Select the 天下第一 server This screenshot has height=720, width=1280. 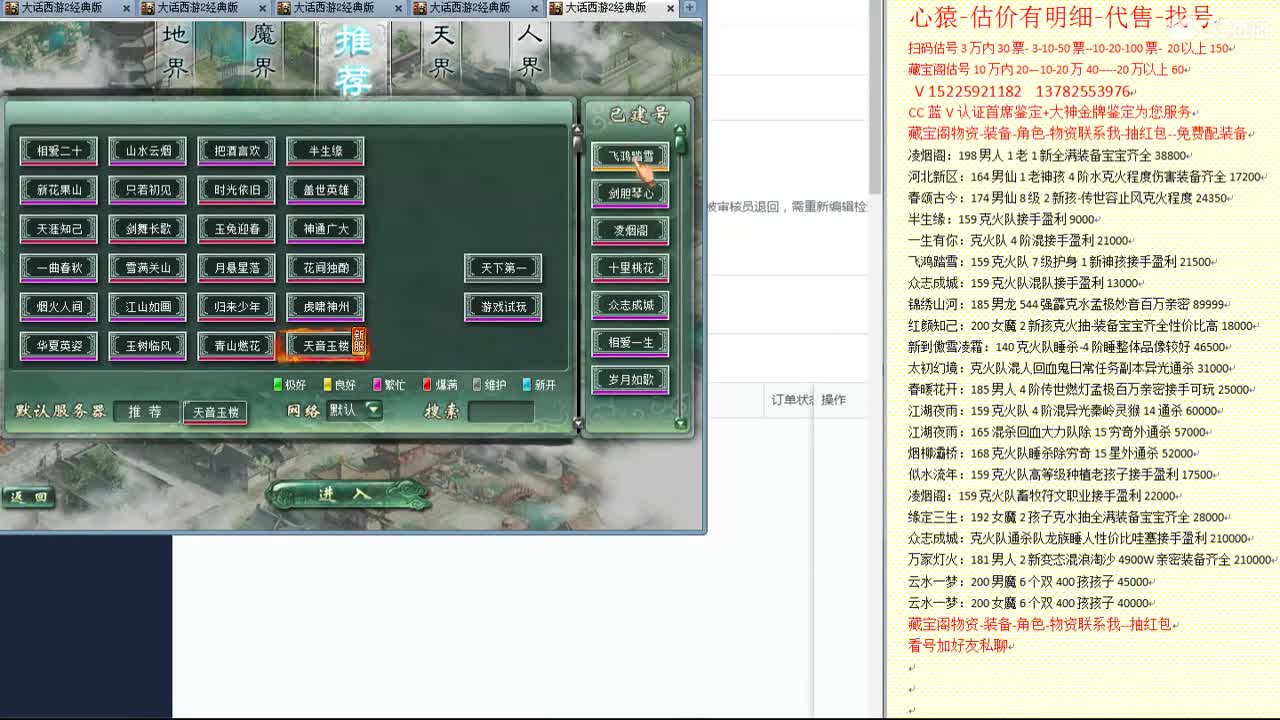[503, 268]
